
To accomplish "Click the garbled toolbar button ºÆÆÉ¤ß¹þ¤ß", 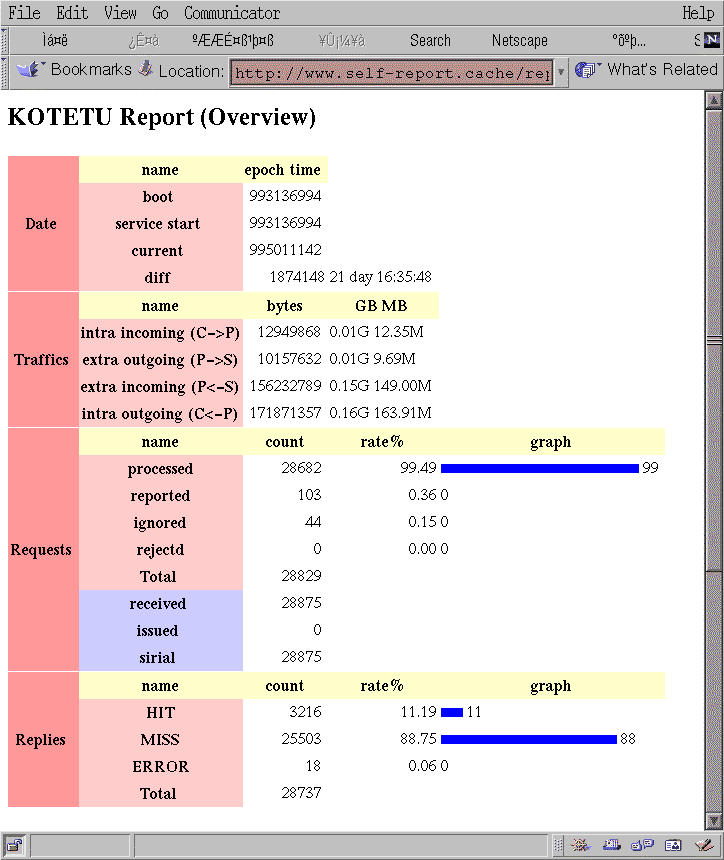I will (233, 41).
